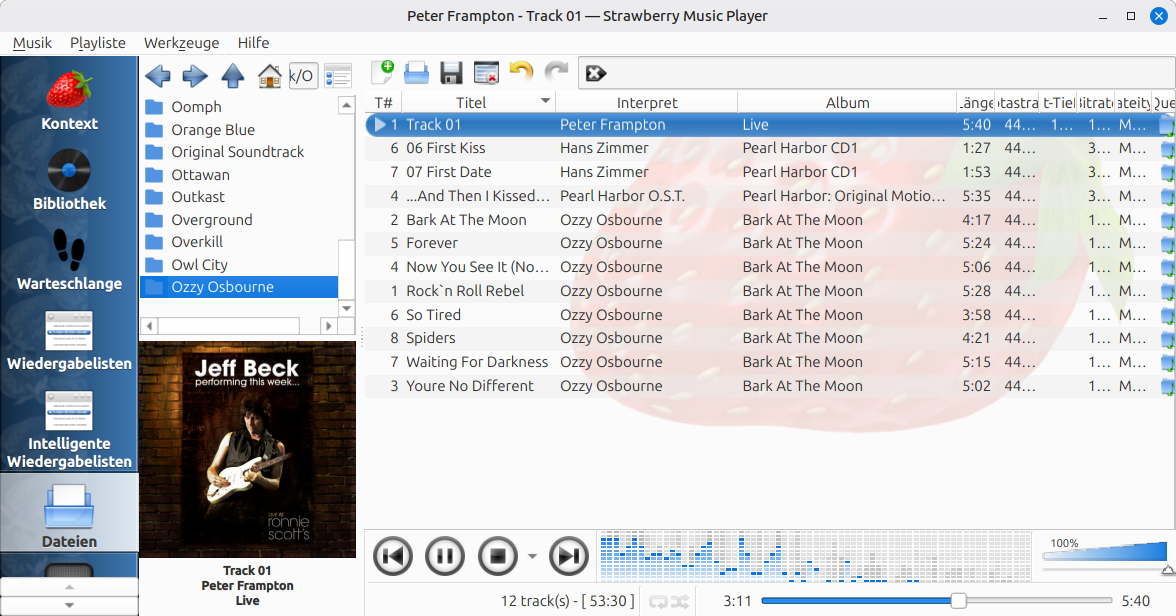Sort by Länge column header
This screenshot has height=616, width=1176.
point(976,103)
